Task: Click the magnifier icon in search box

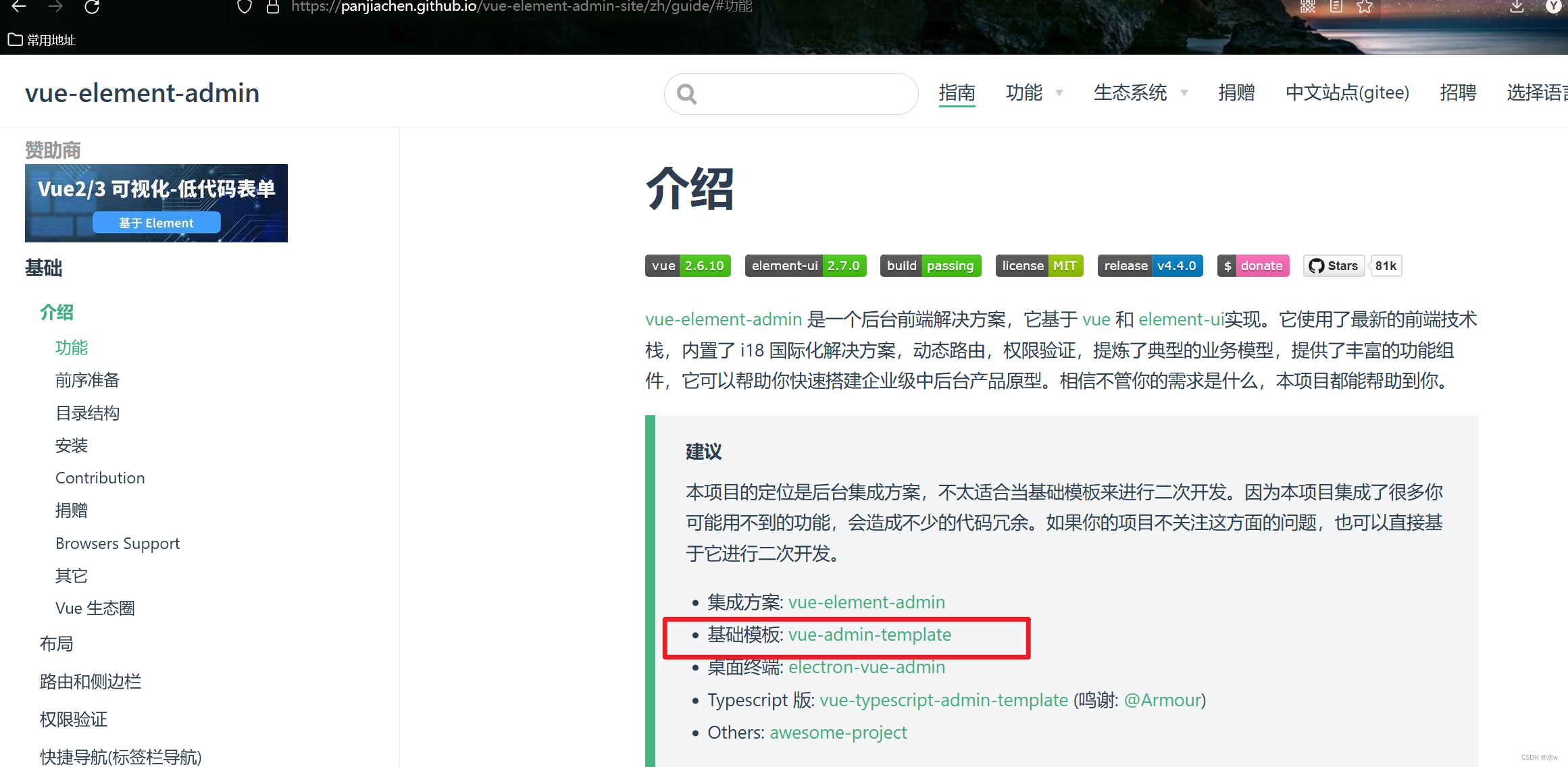Action: pos(687,94)
